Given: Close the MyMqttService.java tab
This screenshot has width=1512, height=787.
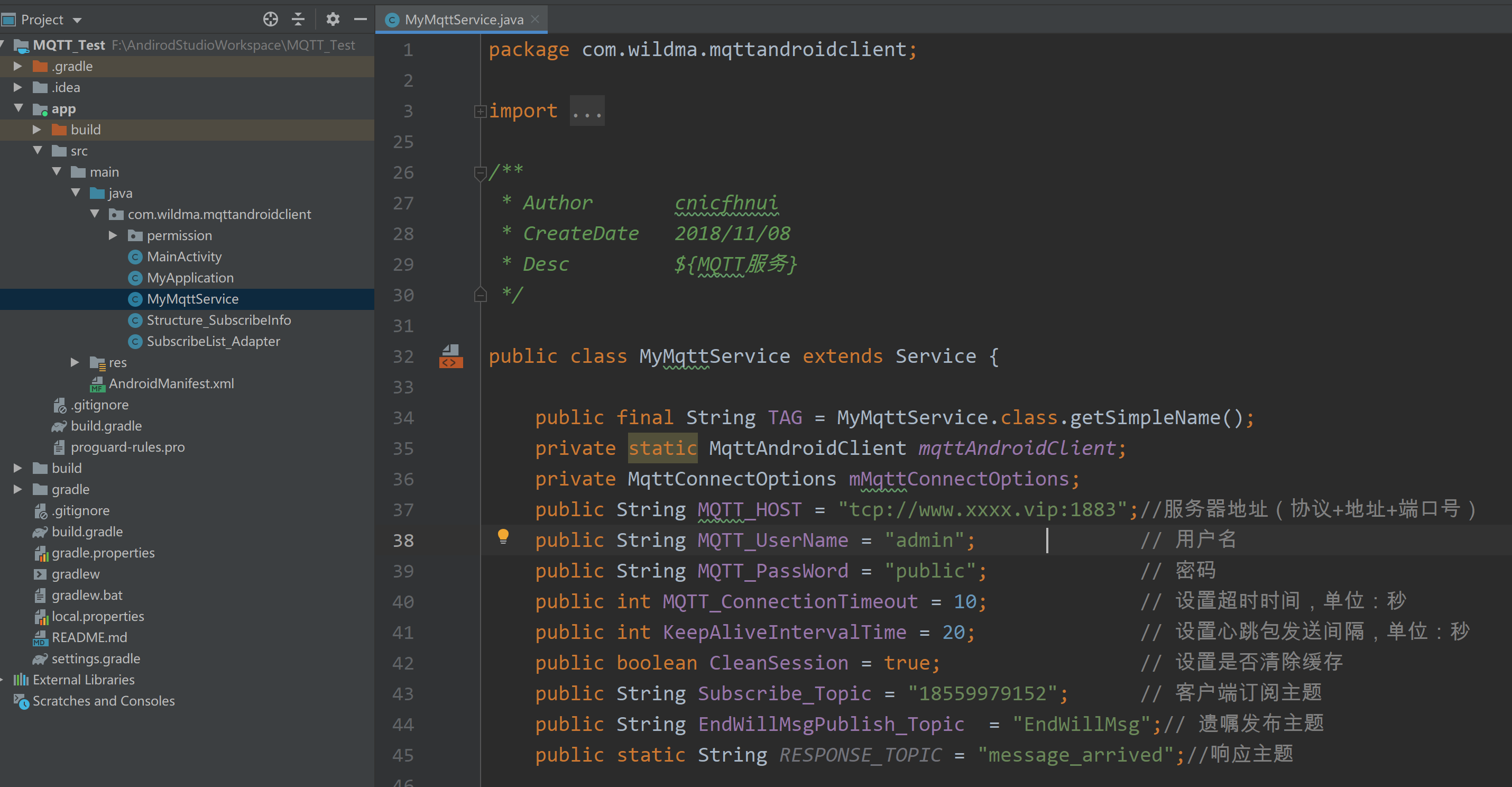Looking at the screenshot, I should pyautogui.click(x=534, y=20).
